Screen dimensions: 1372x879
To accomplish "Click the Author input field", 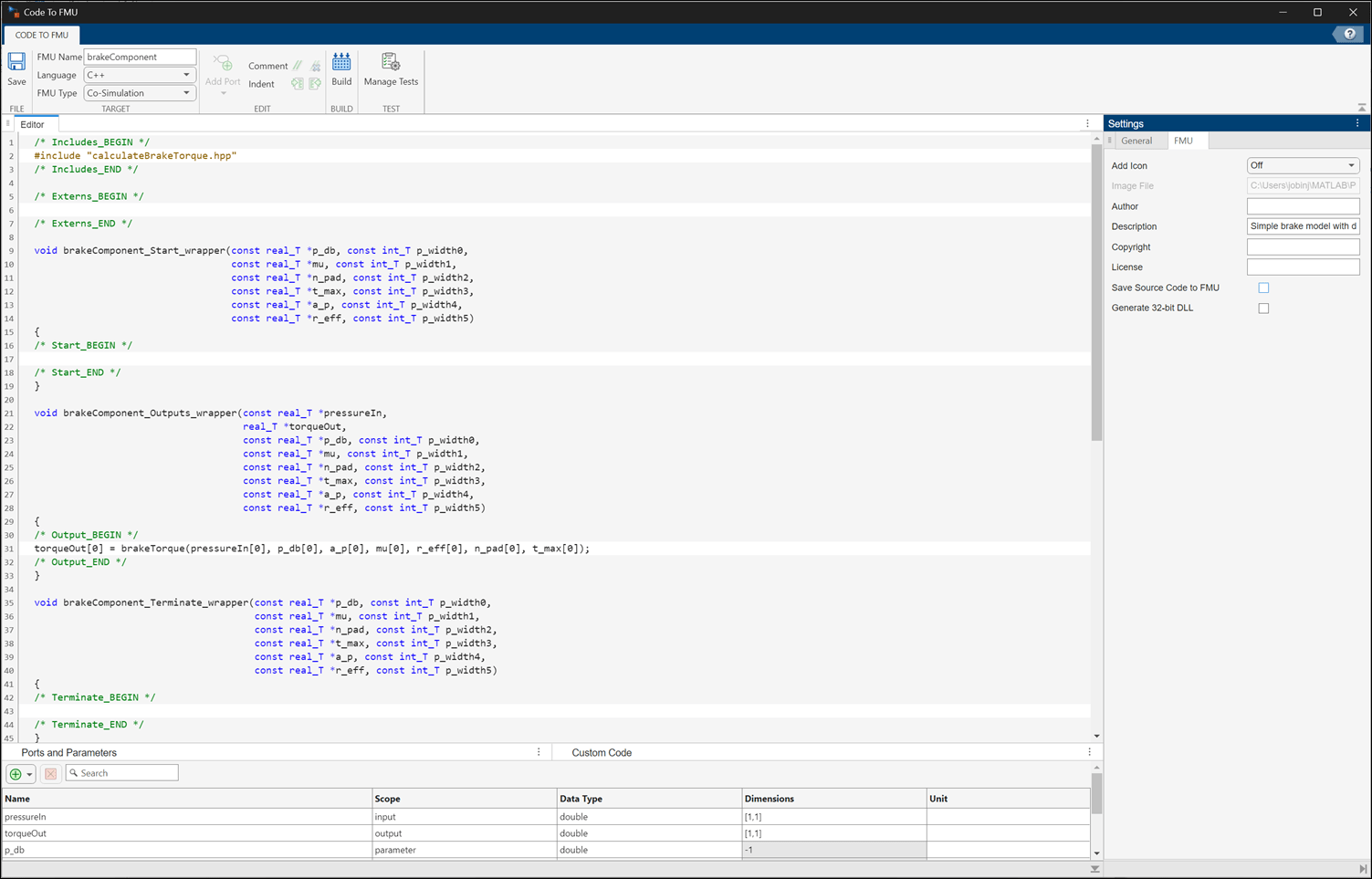I will pos(1303,206).
